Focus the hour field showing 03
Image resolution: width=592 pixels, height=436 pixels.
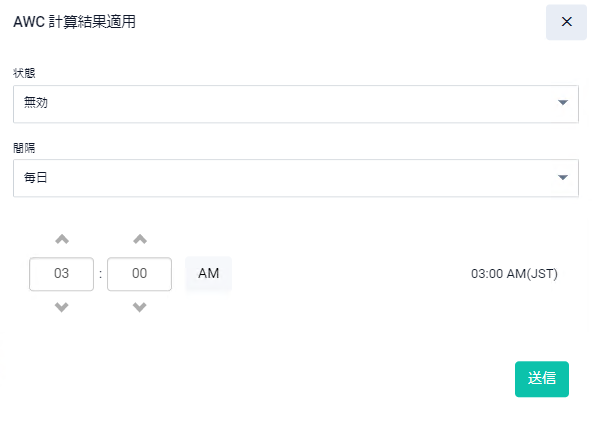(x=62, y=274)
